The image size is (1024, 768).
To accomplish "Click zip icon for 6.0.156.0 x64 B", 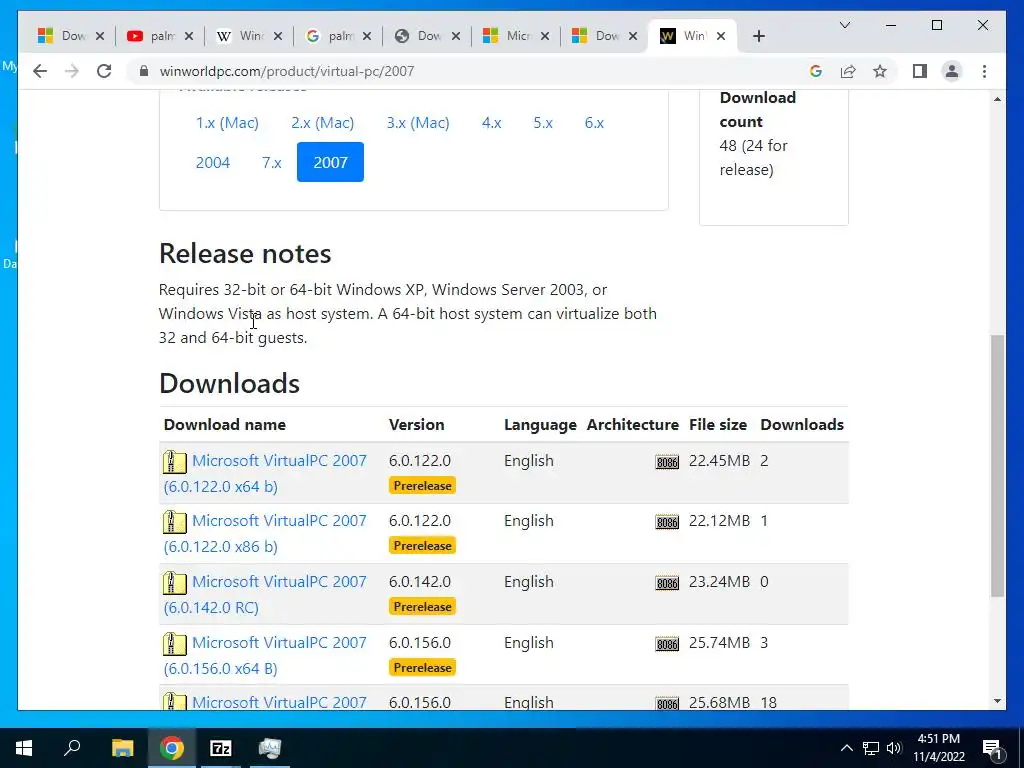I will [x=174, y=644].
